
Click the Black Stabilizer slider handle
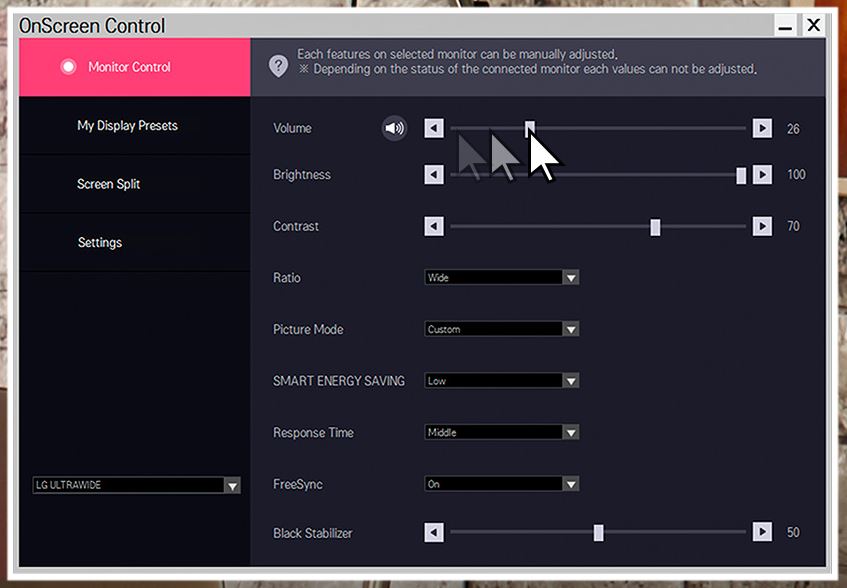pos(599,533)
